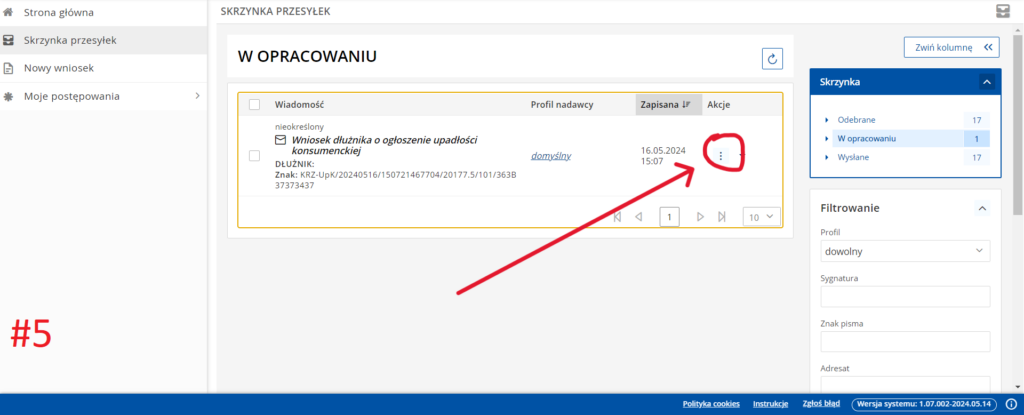The height and width of the screenshot is (415, 1024).
Task: Click the info icon in the footer
Action: point(1011,404)
